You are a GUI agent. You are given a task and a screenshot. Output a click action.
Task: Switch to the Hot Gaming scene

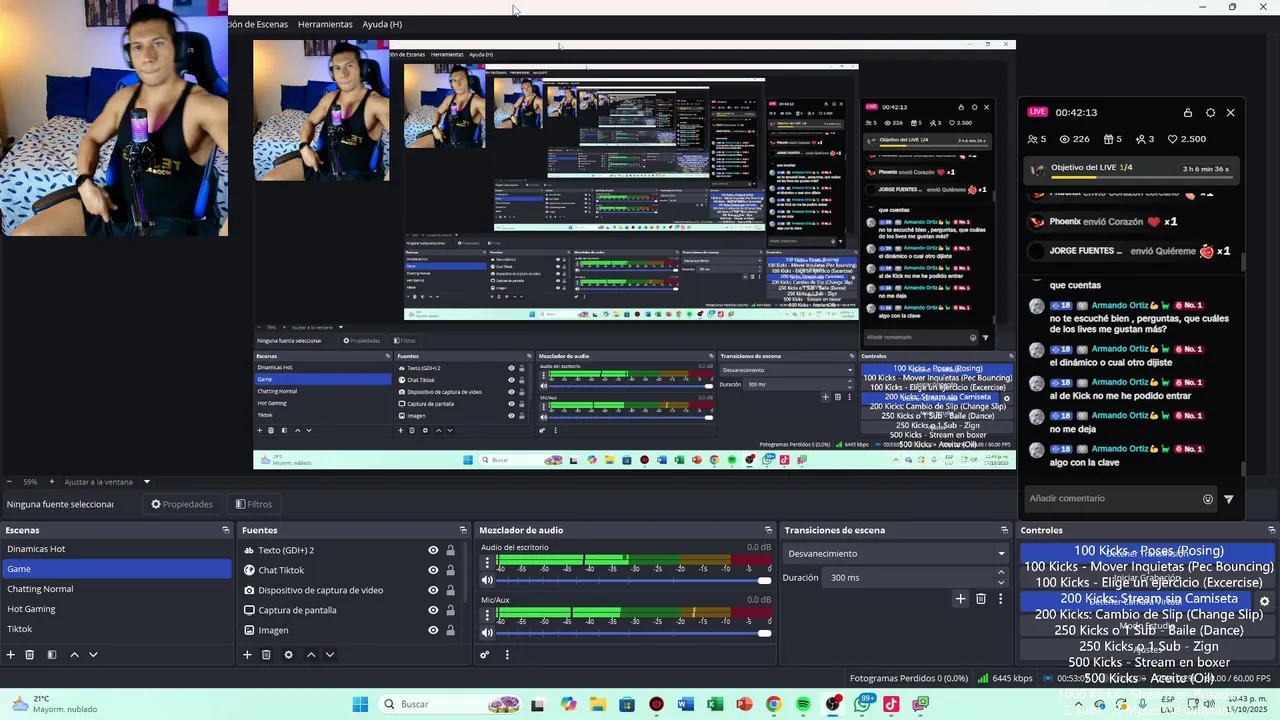coord(116,609)
